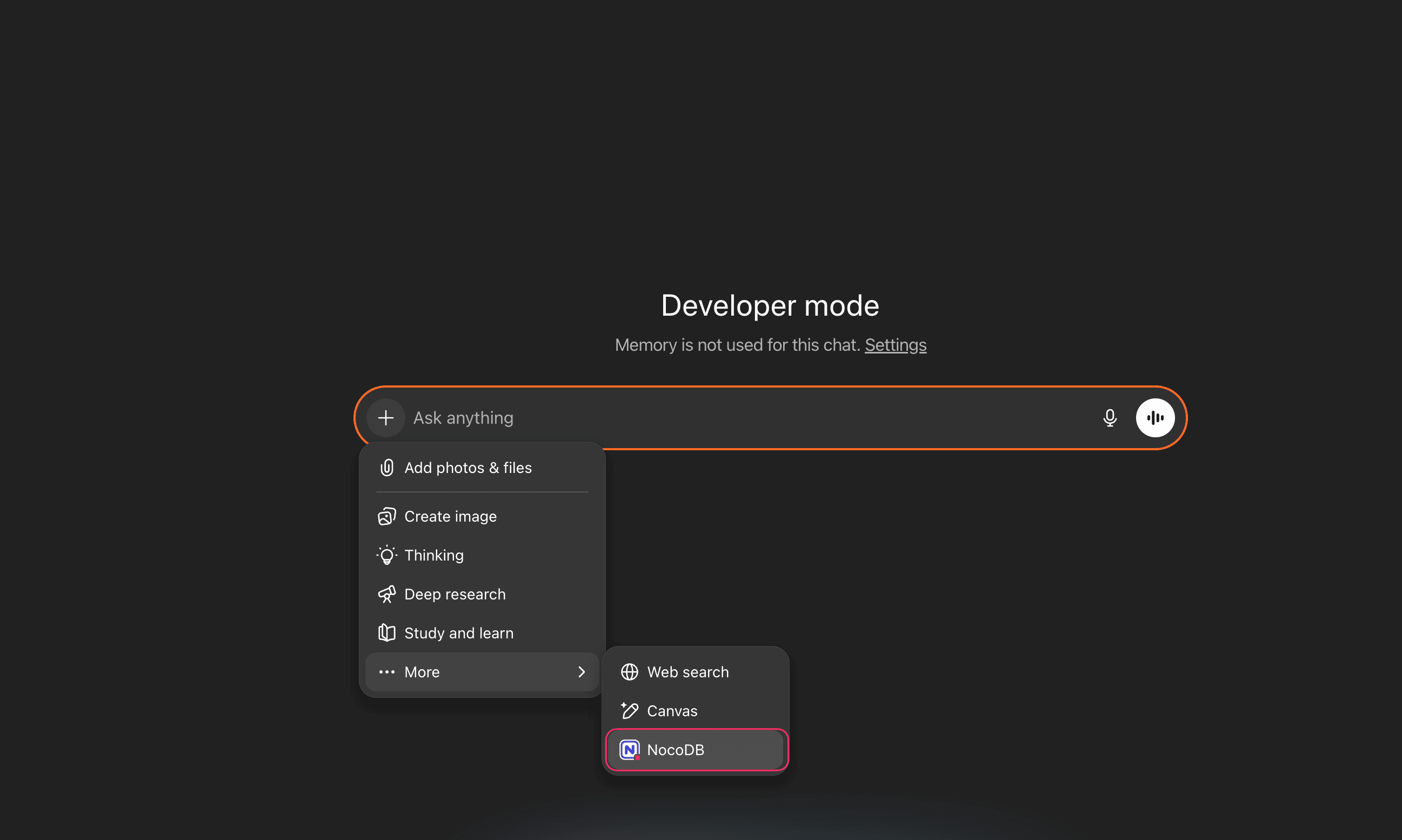Click the paperclip icon for files
1402x840 pixels.
(386, 468)
